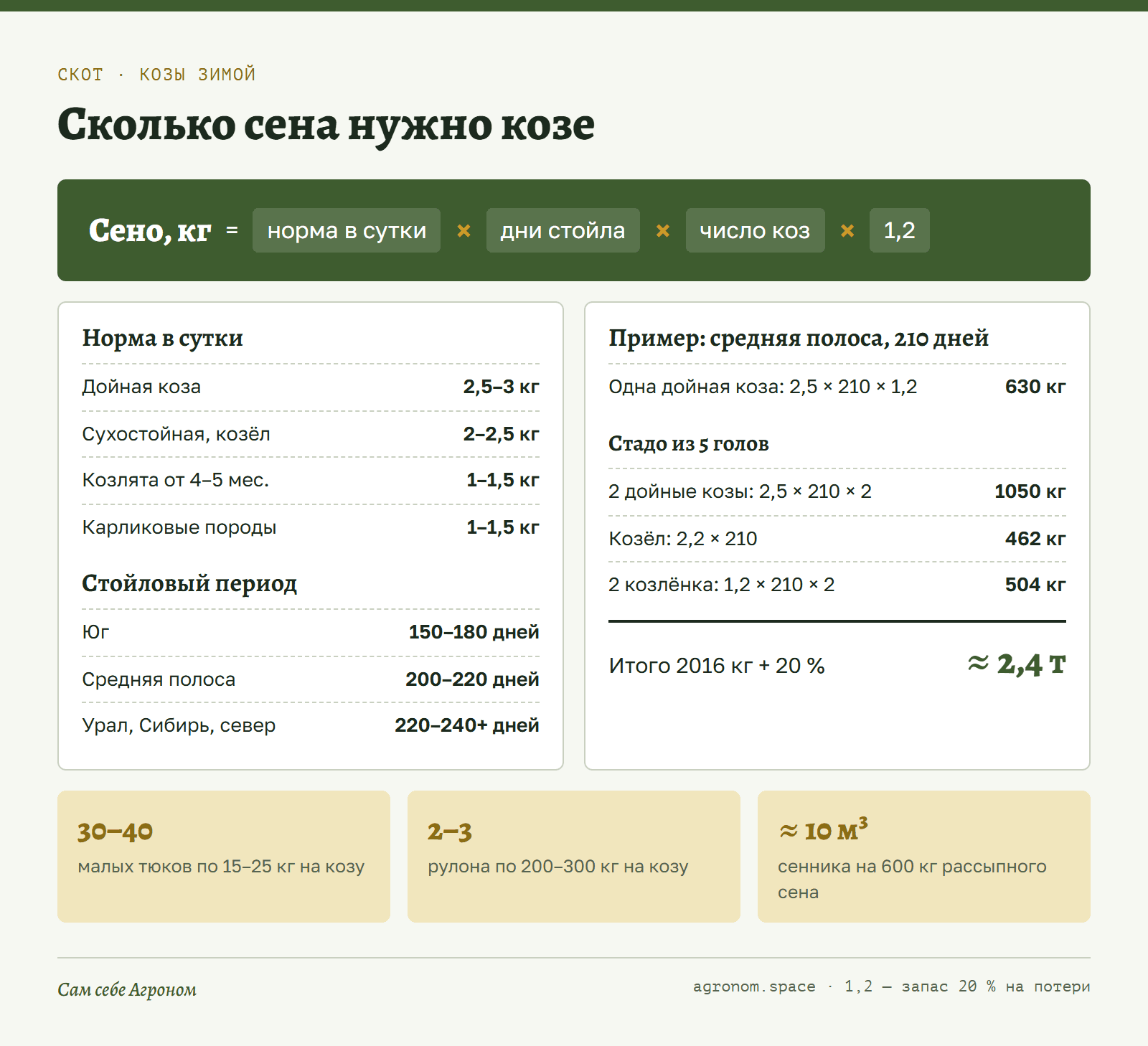Select the '2 козлёнка: 1,2 × 210 × 2' line
This screenshot has height=1046, width=1148.
[721, 585]
